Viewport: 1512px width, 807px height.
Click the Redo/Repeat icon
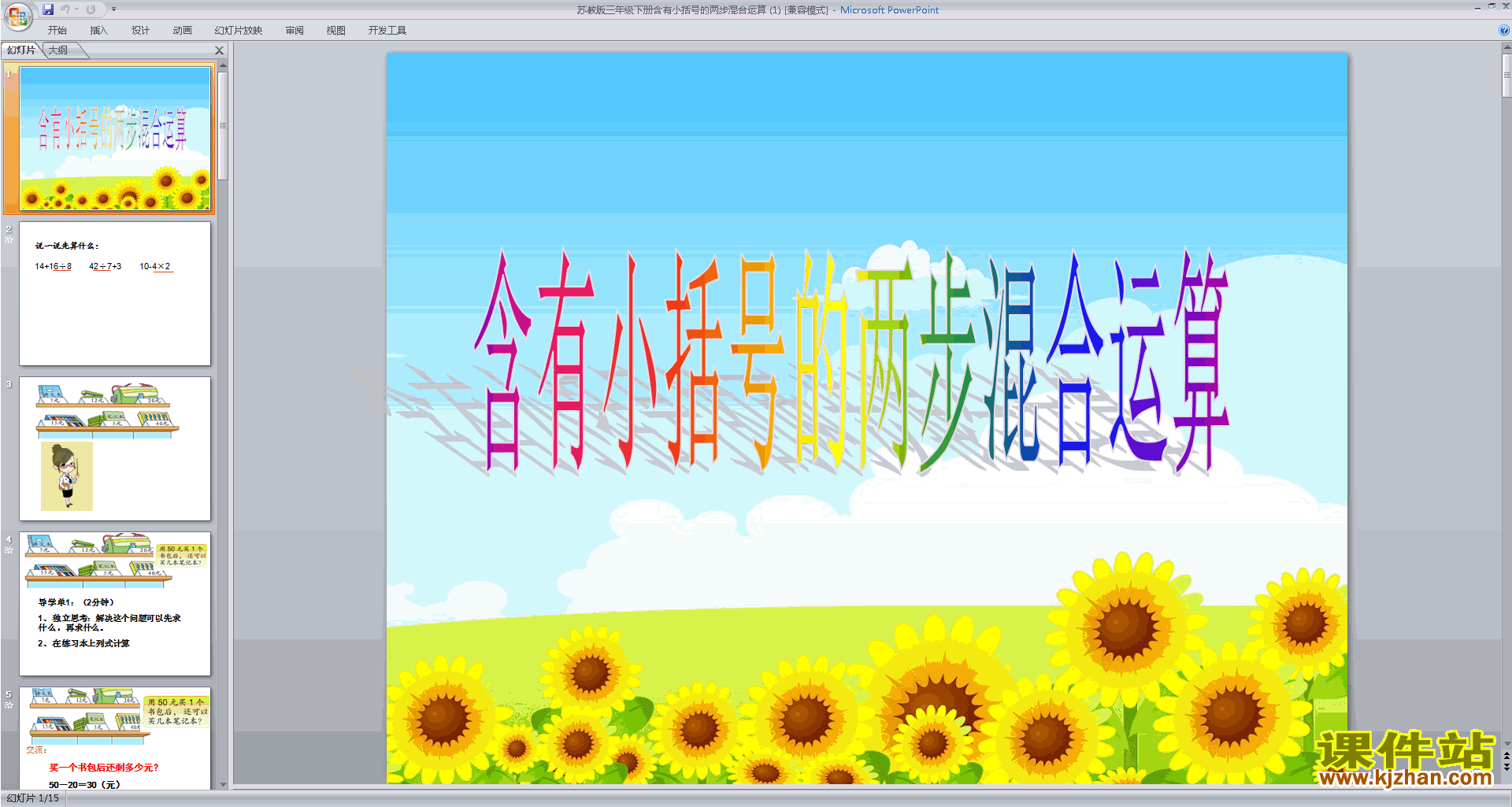click(x=91, y=9)
